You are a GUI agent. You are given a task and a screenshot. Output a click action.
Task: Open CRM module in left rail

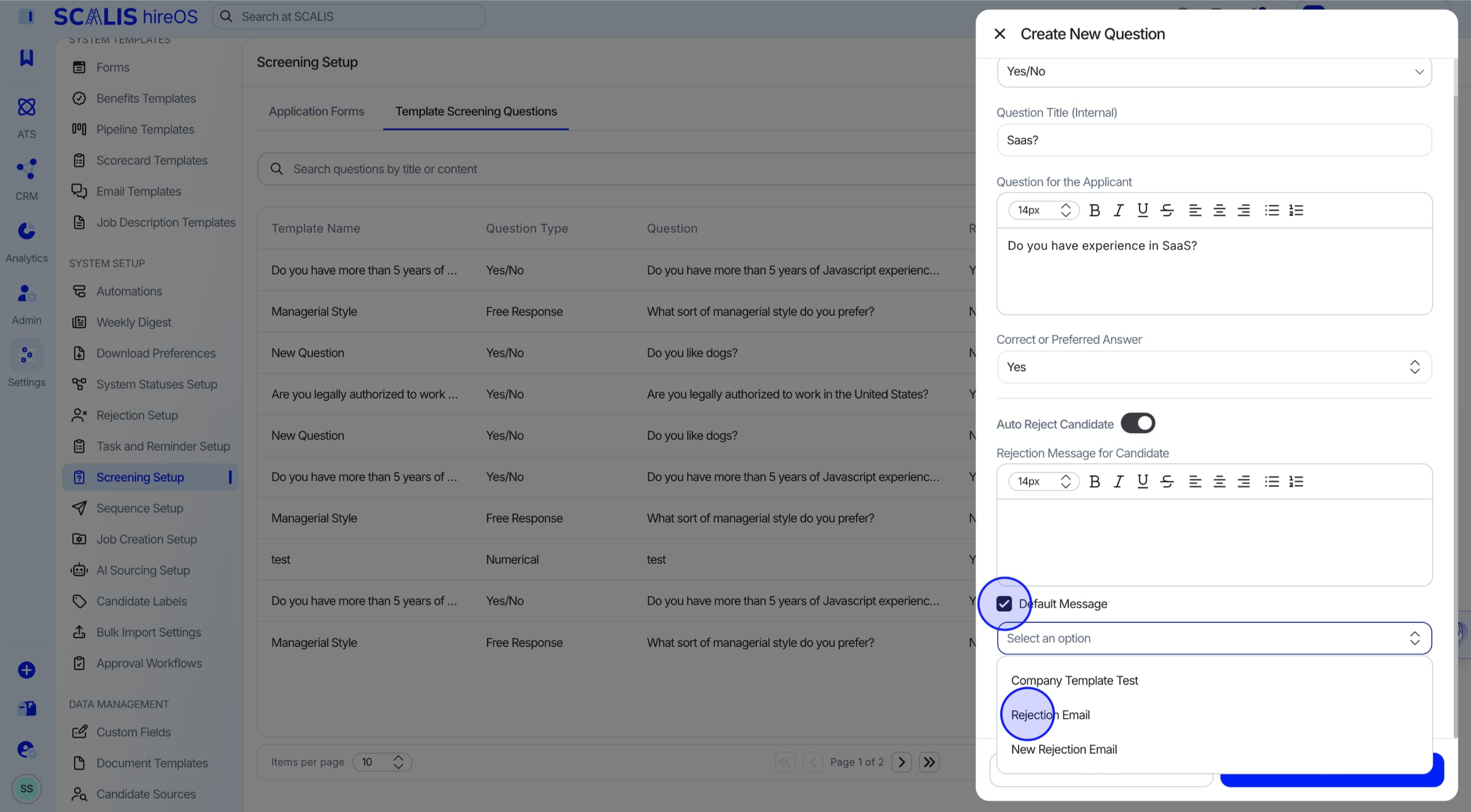[26, 180]
